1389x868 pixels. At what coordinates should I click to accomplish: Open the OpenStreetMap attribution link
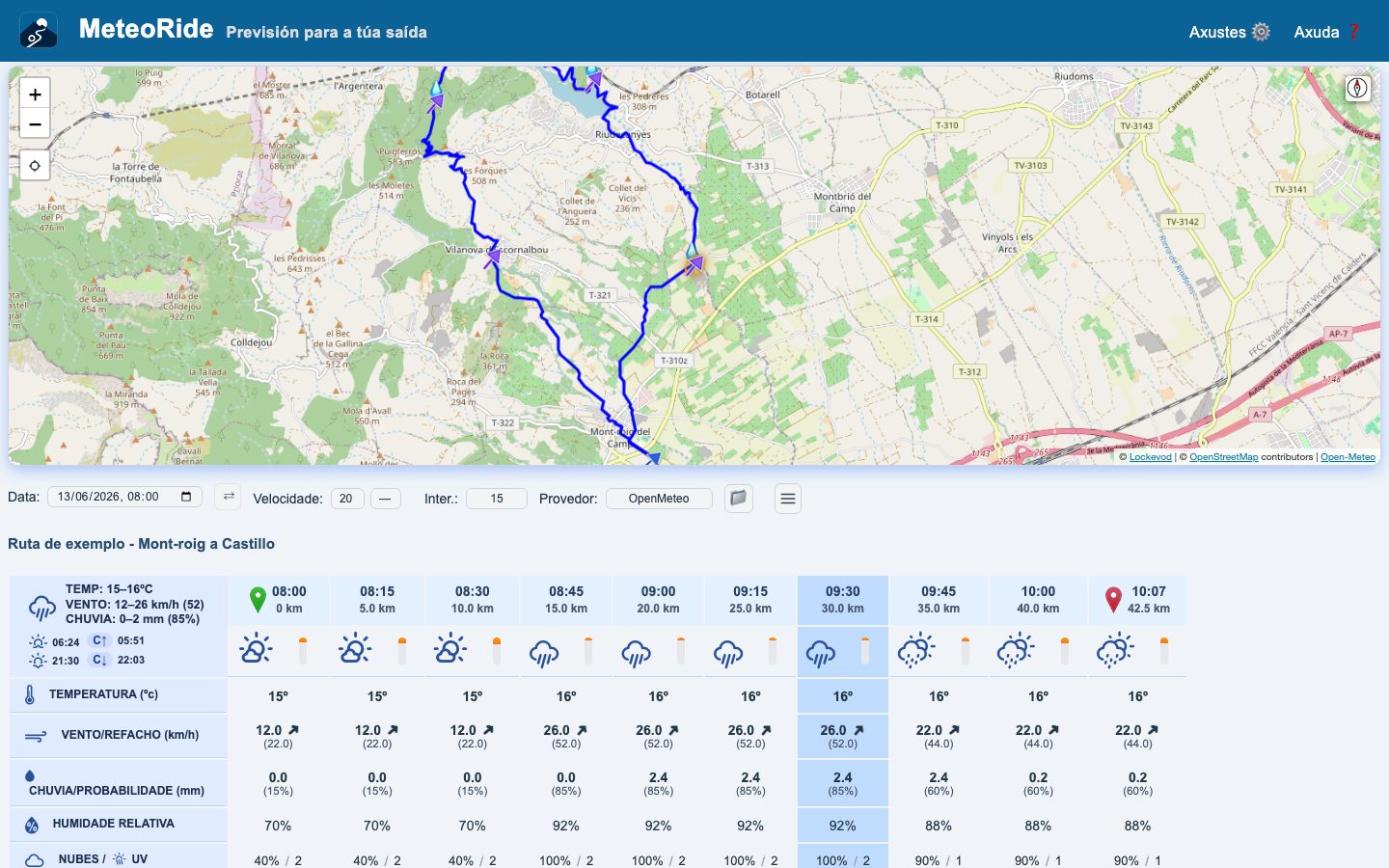pos(1223,457)
